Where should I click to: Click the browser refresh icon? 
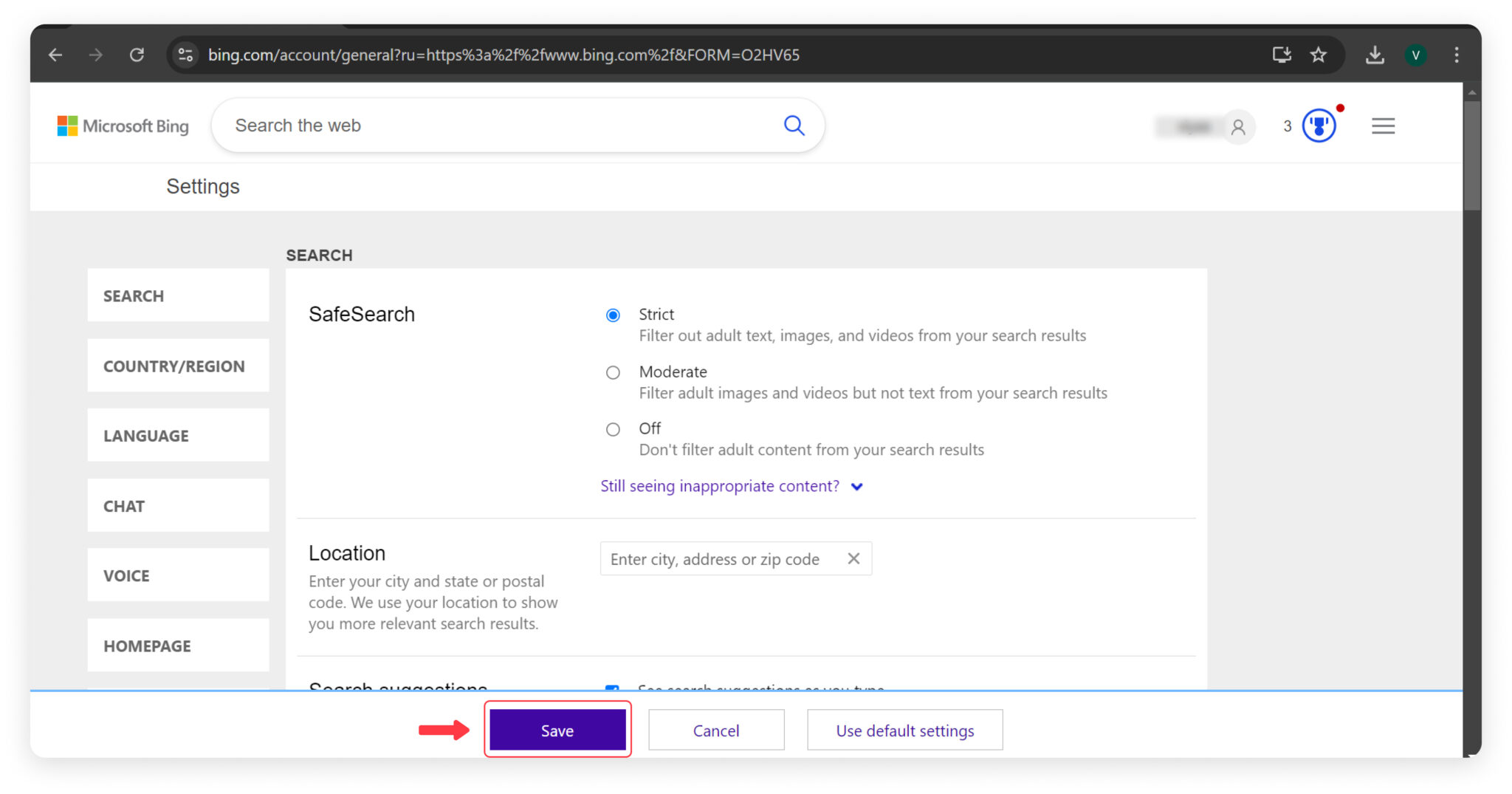[137, 55]
